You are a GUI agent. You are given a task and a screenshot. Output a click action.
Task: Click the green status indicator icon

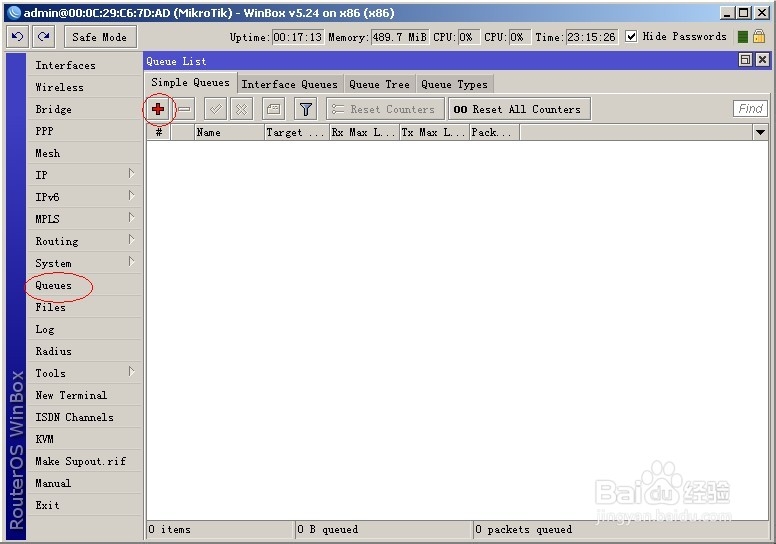(x=742, y=37)
